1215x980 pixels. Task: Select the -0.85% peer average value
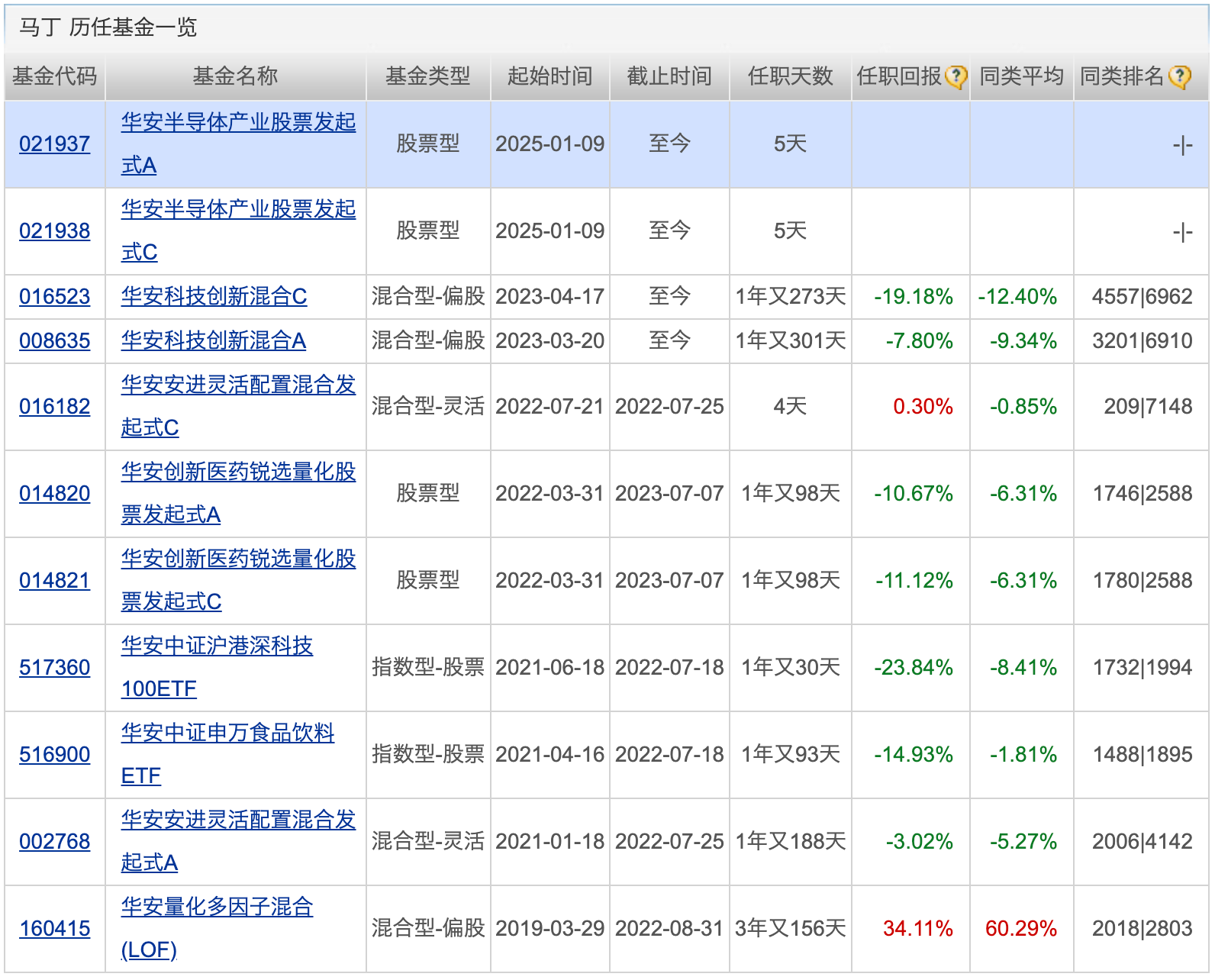tap(1023, 407)
